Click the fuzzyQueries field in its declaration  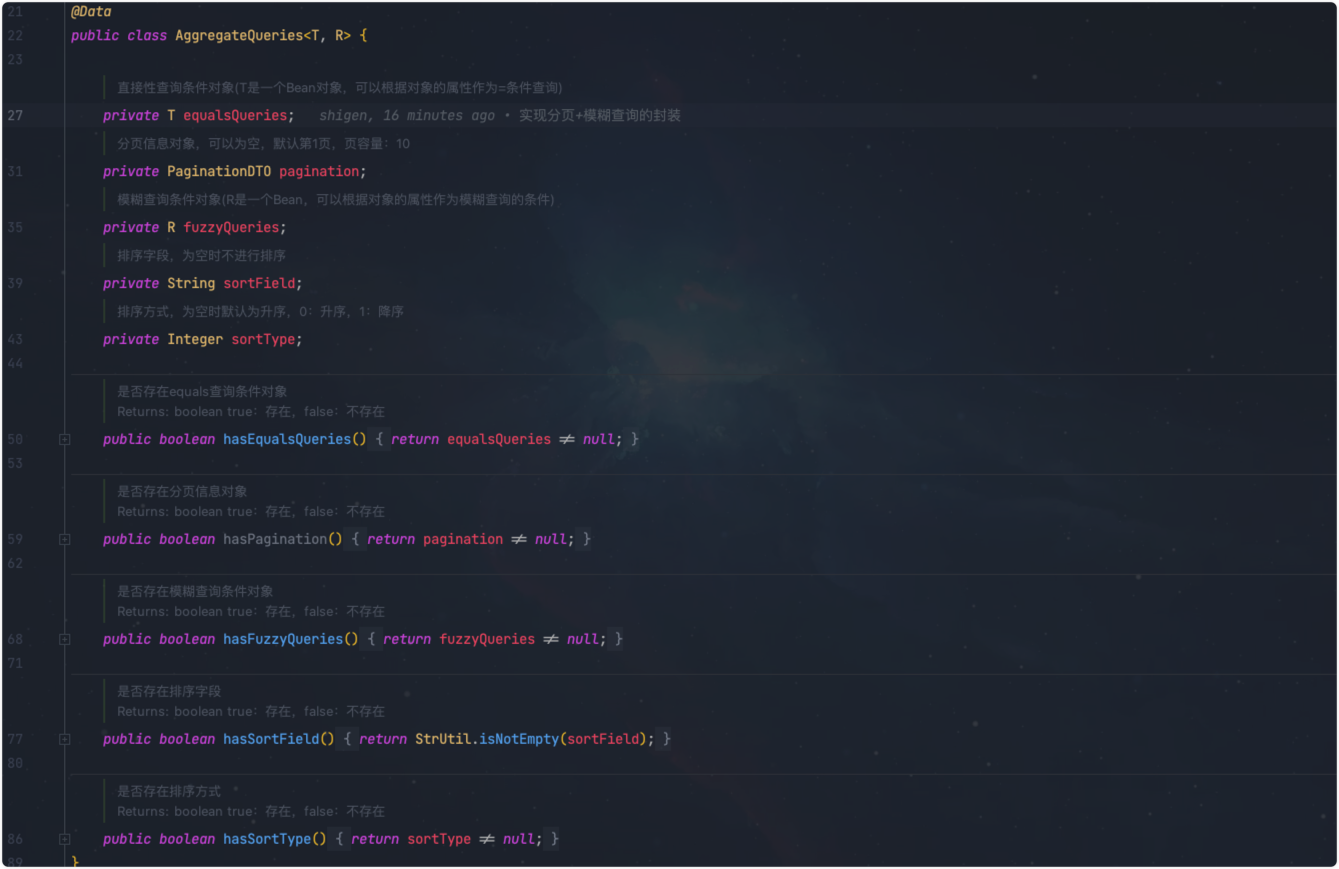(x=231, y=228)
